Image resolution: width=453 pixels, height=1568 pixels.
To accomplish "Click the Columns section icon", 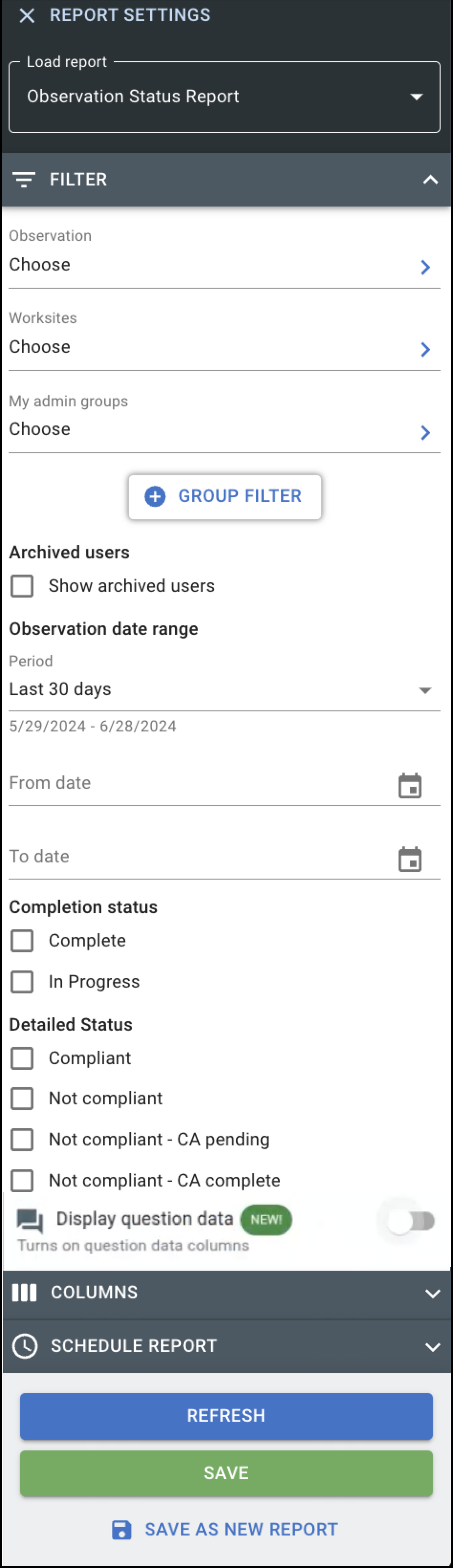I will point(24,1292).
